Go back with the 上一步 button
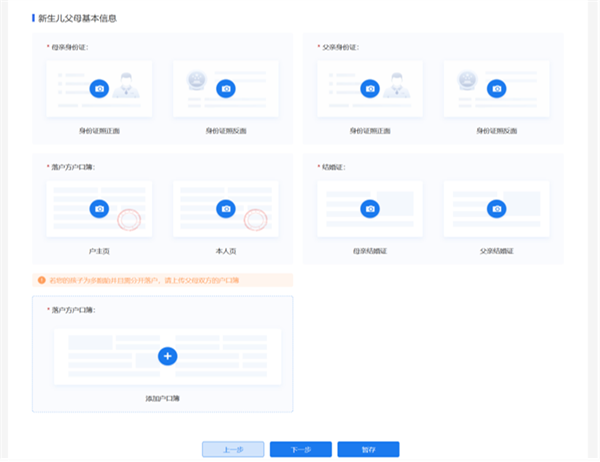The width and height of the screenshot is (600, 462). (x=233, y=449)
